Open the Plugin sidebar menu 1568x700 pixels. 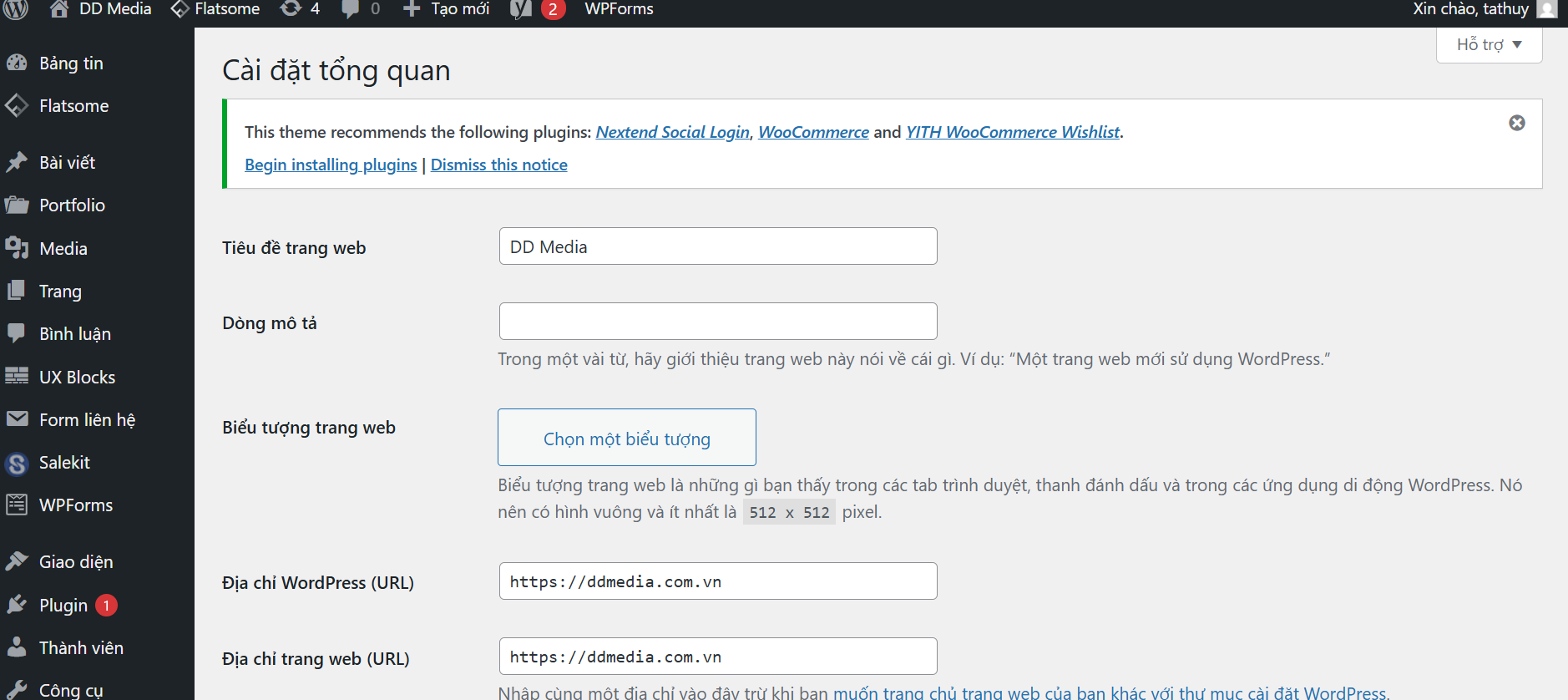pos(63,605)
